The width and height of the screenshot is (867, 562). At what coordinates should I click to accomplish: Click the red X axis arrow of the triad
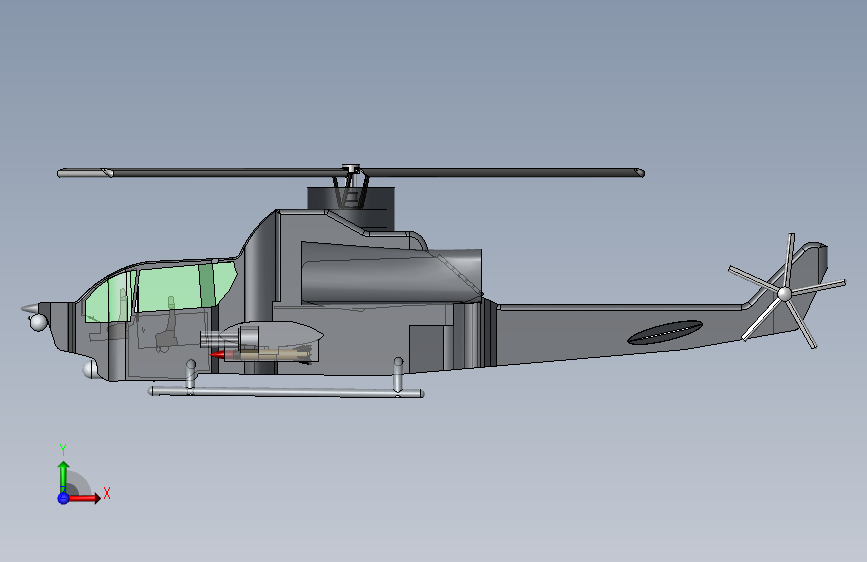coord(84,498)
